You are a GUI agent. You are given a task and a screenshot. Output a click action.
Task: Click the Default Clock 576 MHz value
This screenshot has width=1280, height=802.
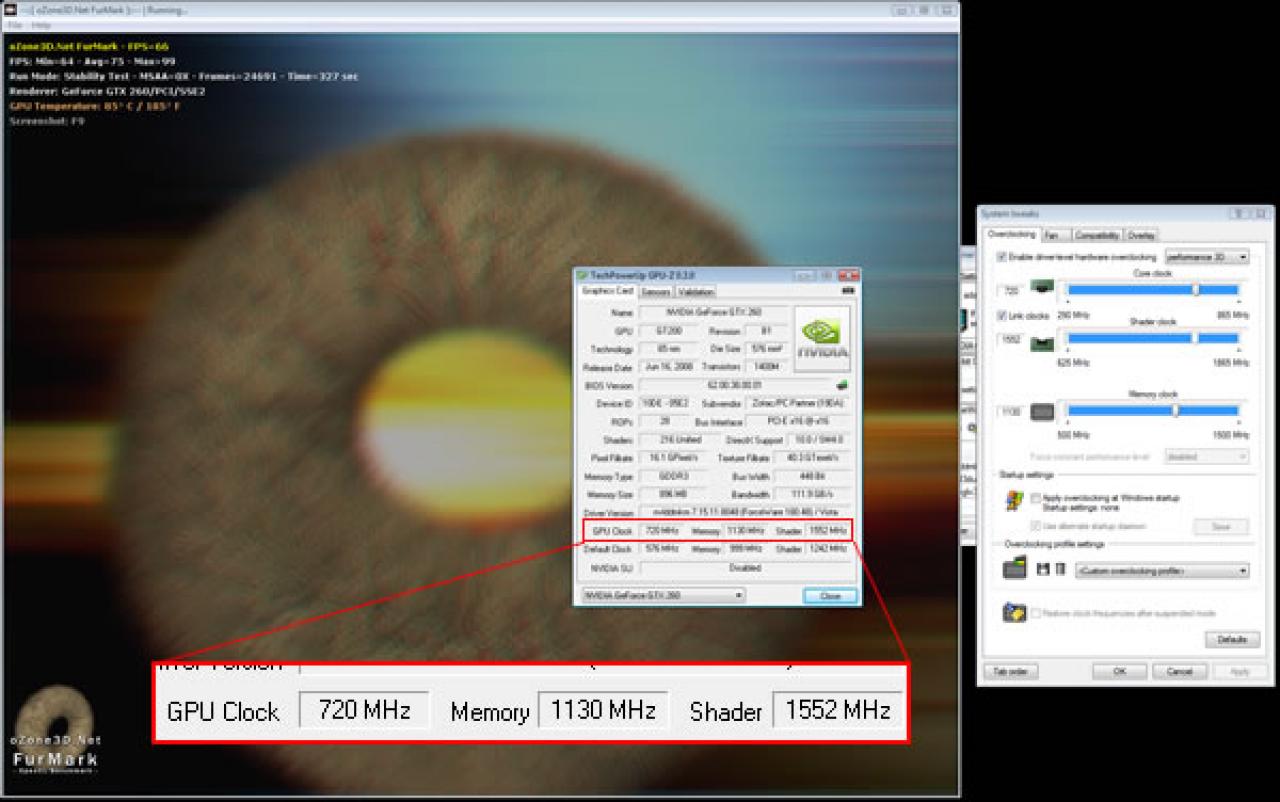[662, 549]
